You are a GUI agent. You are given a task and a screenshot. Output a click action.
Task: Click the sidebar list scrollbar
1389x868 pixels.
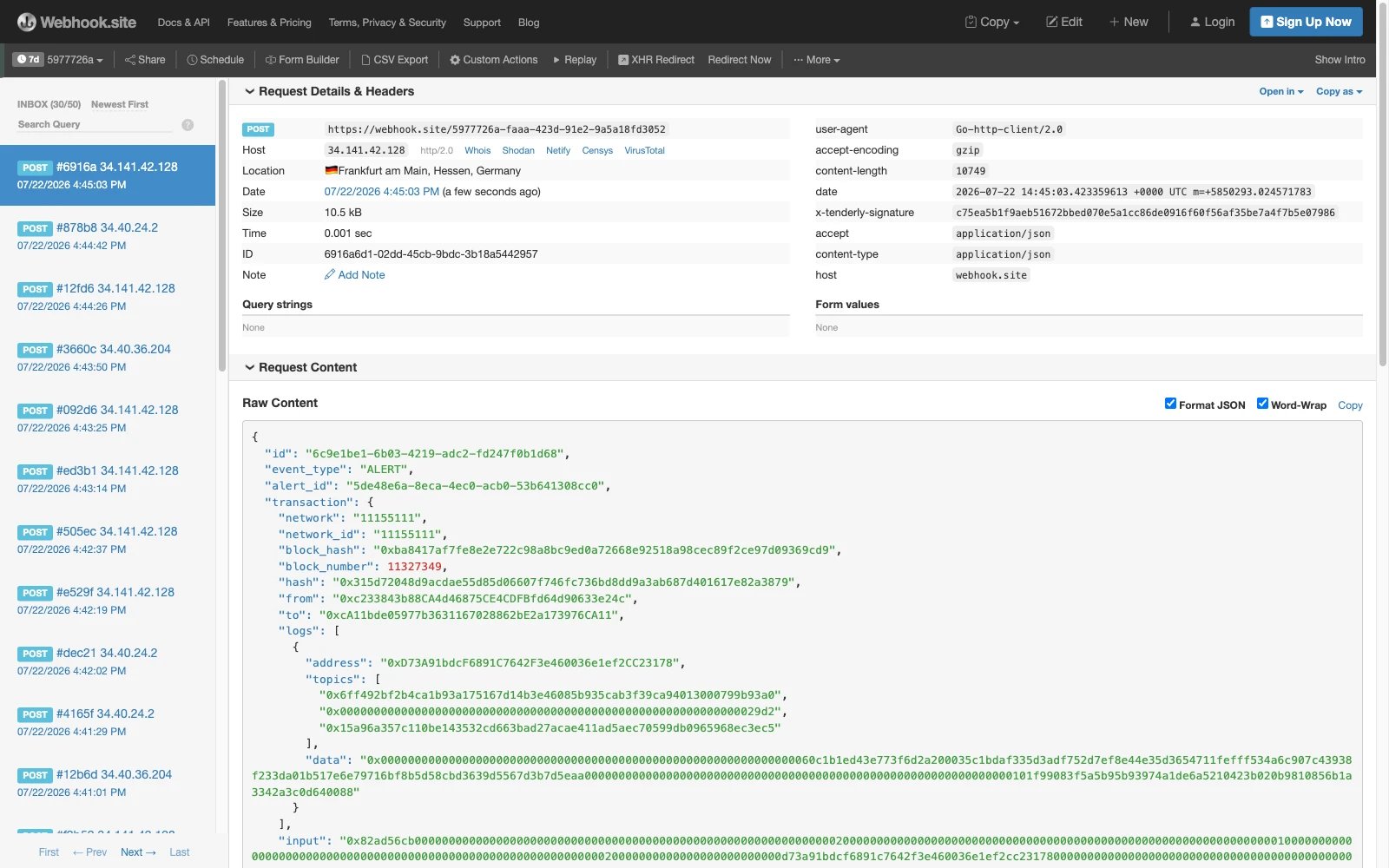tap(222, 226)
